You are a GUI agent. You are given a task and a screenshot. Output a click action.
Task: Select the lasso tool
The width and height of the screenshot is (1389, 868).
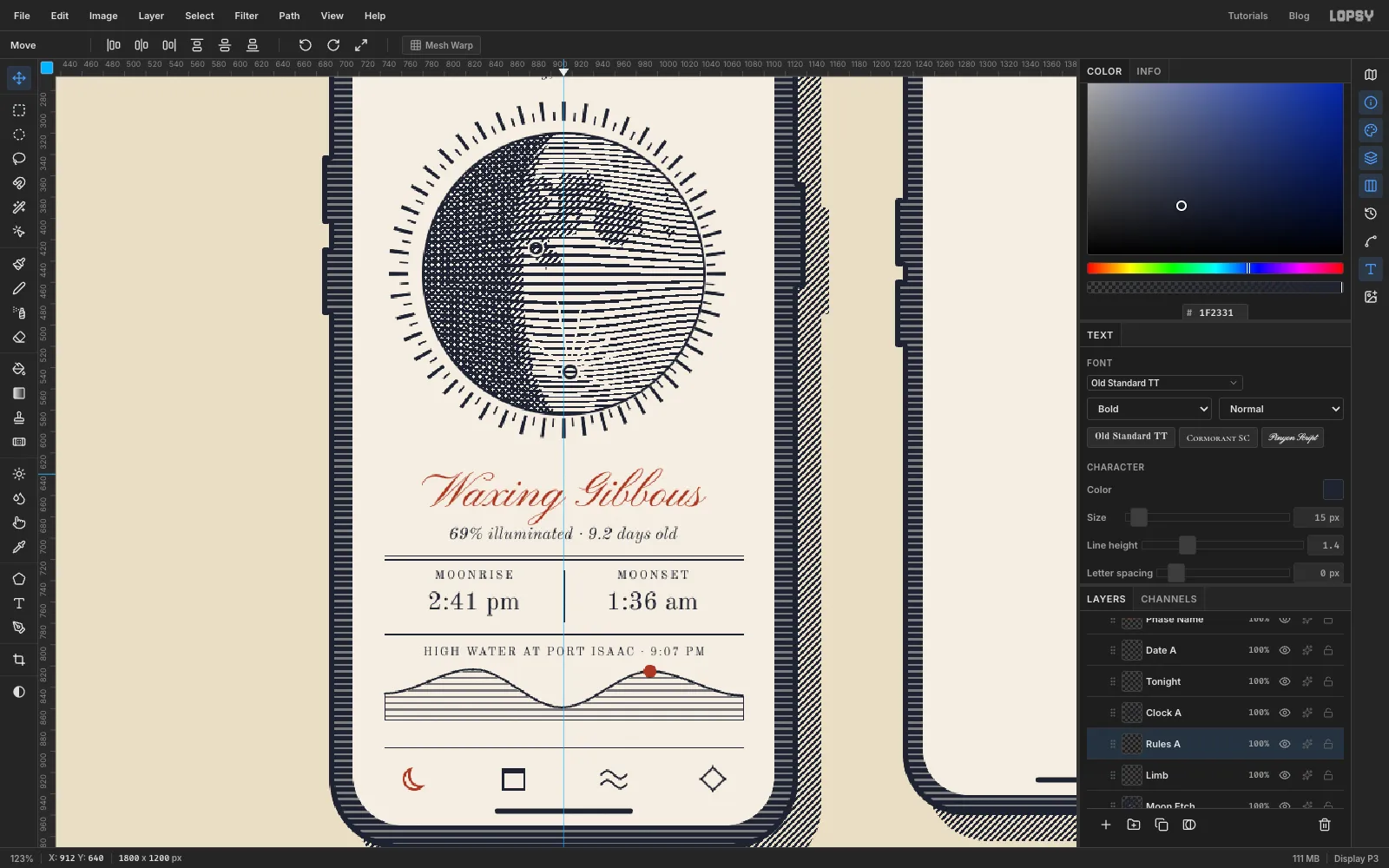point(19,159)
